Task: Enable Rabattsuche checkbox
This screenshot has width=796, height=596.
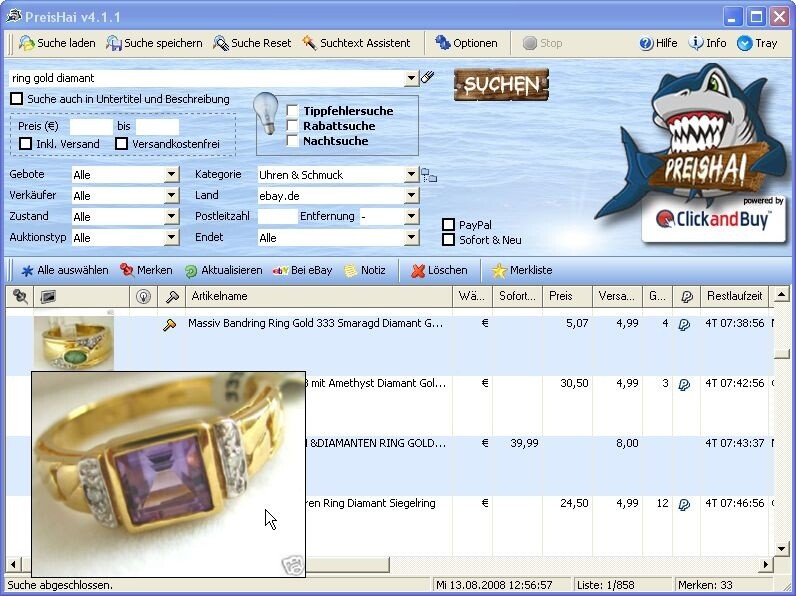Action: pos(292,126)
